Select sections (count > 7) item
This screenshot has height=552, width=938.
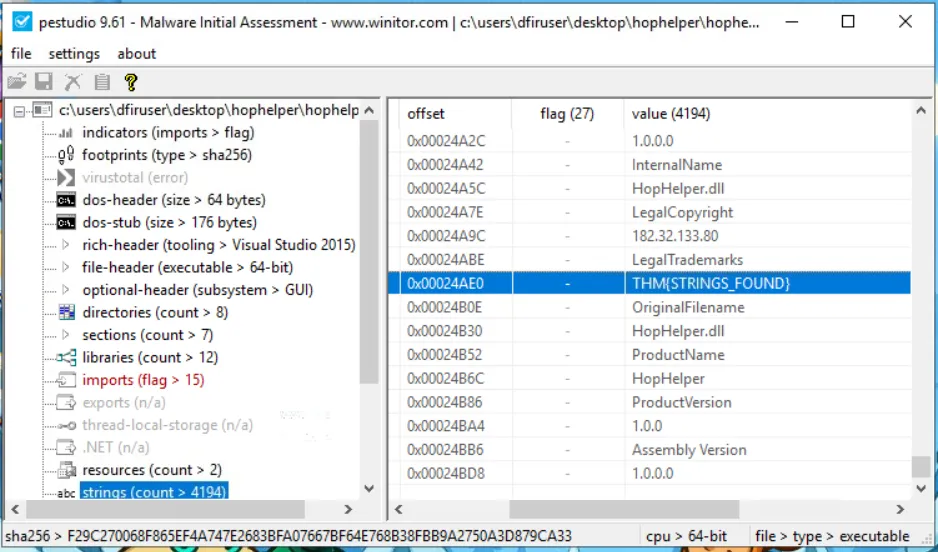coord(148,335)
